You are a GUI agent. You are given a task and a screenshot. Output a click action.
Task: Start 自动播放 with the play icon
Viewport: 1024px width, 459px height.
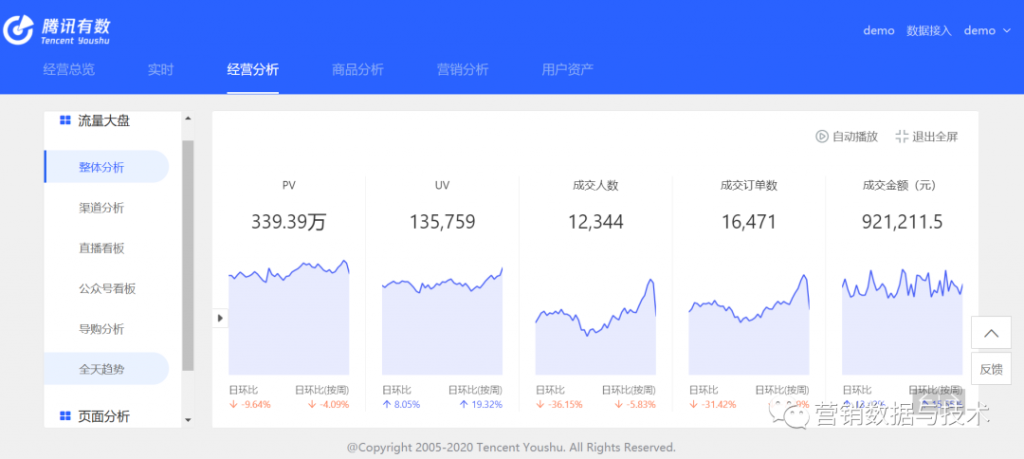tap(821, 136)
